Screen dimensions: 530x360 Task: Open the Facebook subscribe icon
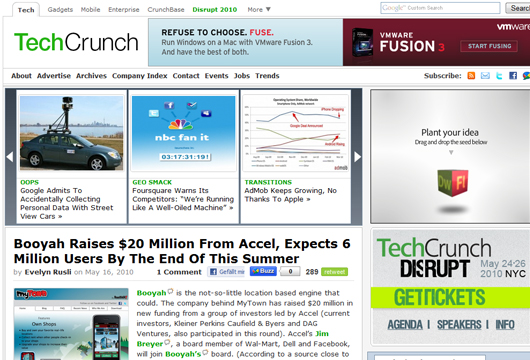pyautogui.click(x=513, y=76)
